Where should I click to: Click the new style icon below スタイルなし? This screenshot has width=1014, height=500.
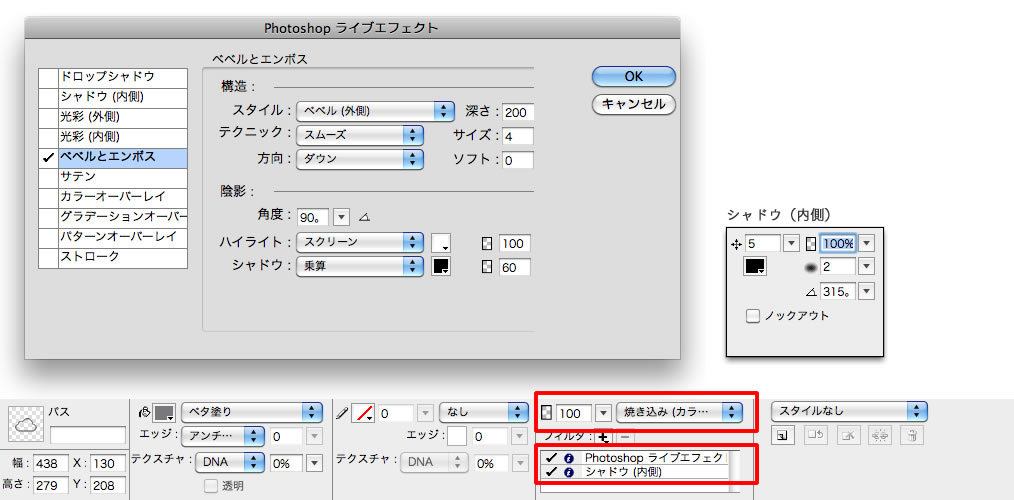point(783,435)
